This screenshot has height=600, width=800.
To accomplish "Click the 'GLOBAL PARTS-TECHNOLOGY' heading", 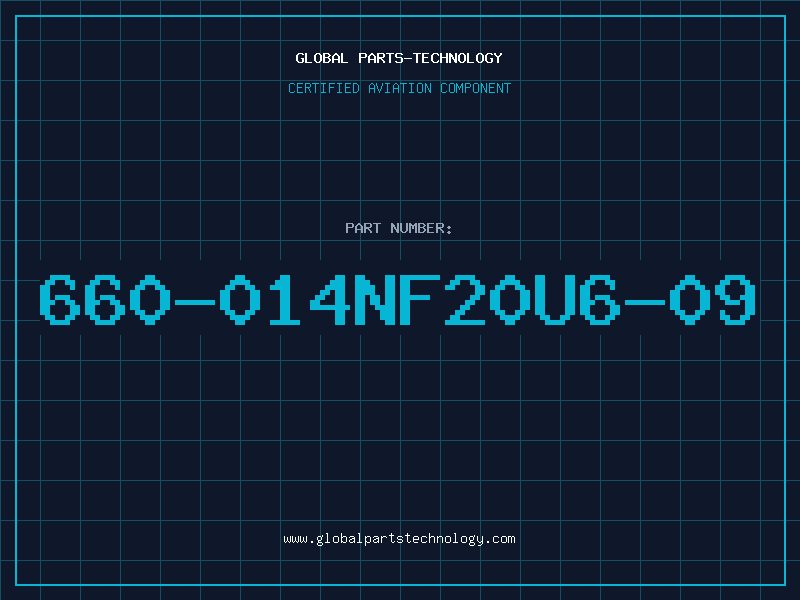I will (399, 58).
